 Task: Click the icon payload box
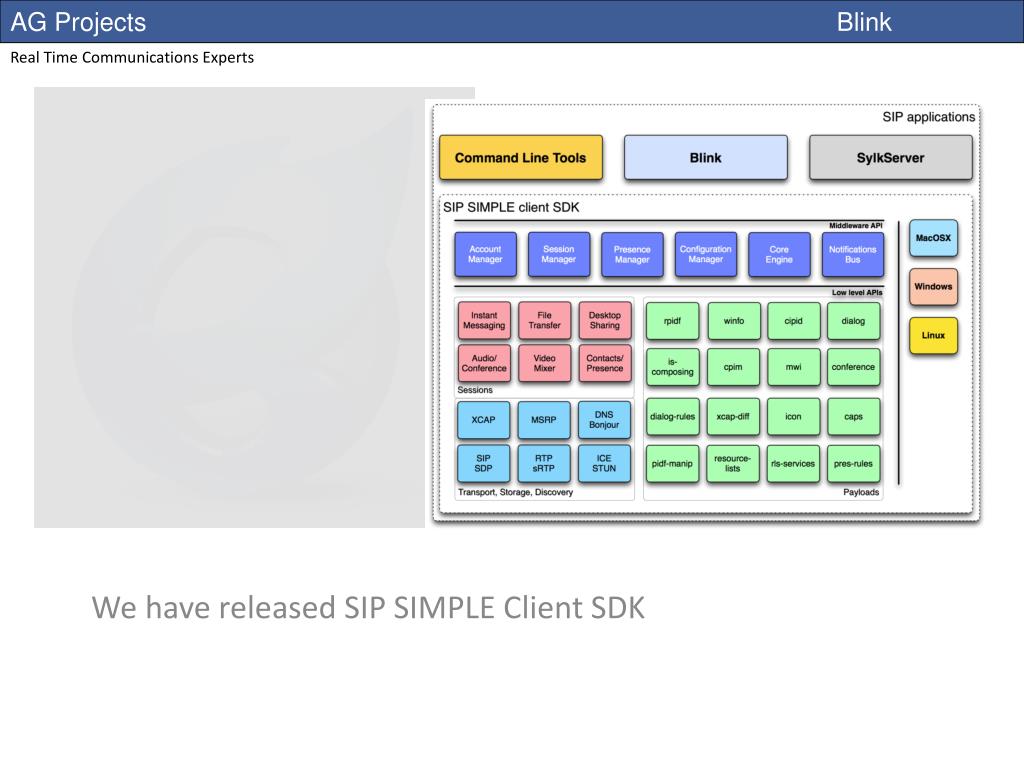click(793, 416)
